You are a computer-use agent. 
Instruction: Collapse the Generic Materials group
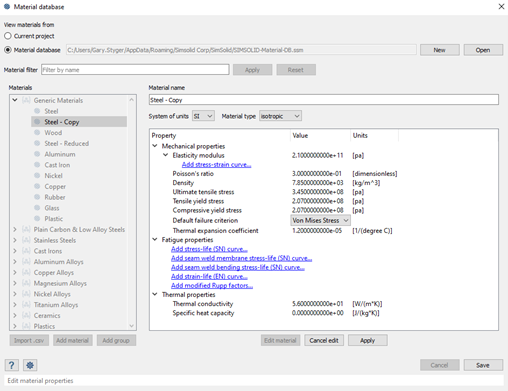pyautogui.click(x=15, y=100)
